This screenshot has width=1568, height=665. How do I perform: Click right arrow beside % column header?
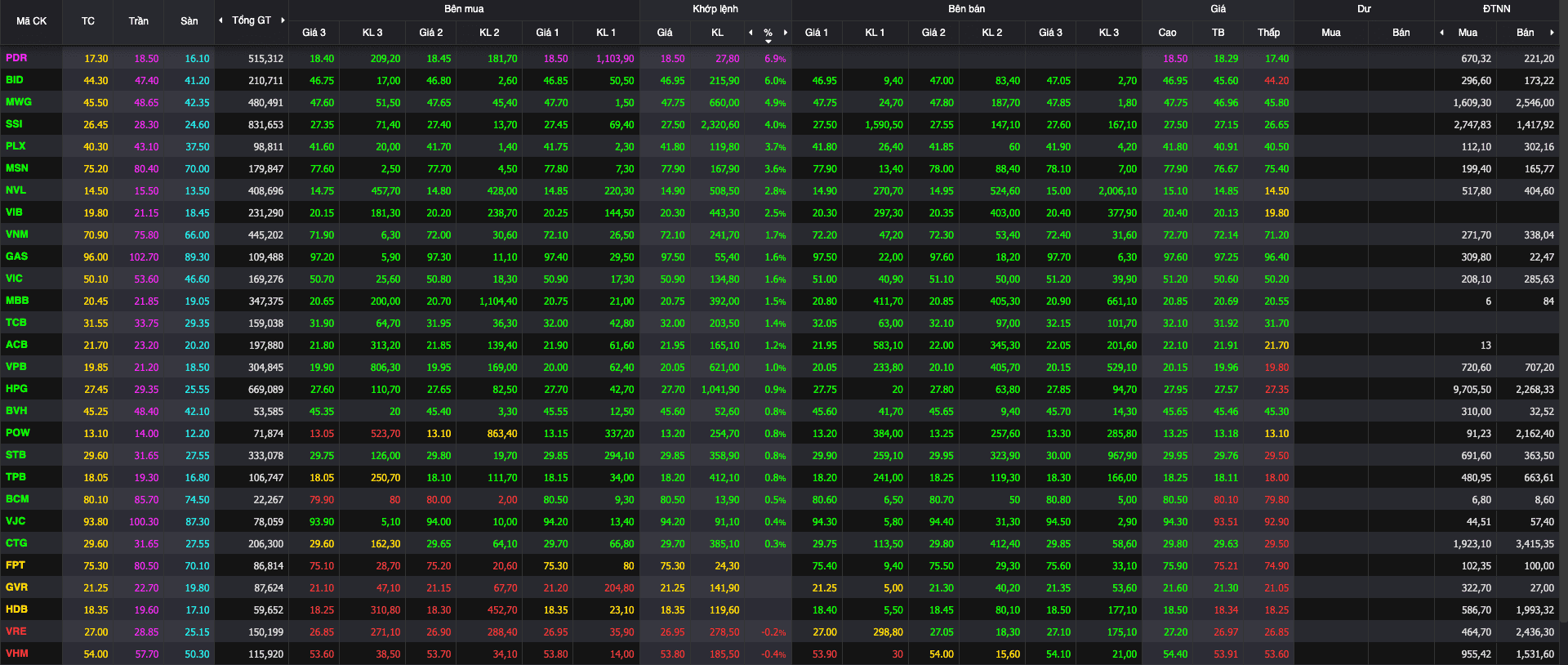coord(786,33)
